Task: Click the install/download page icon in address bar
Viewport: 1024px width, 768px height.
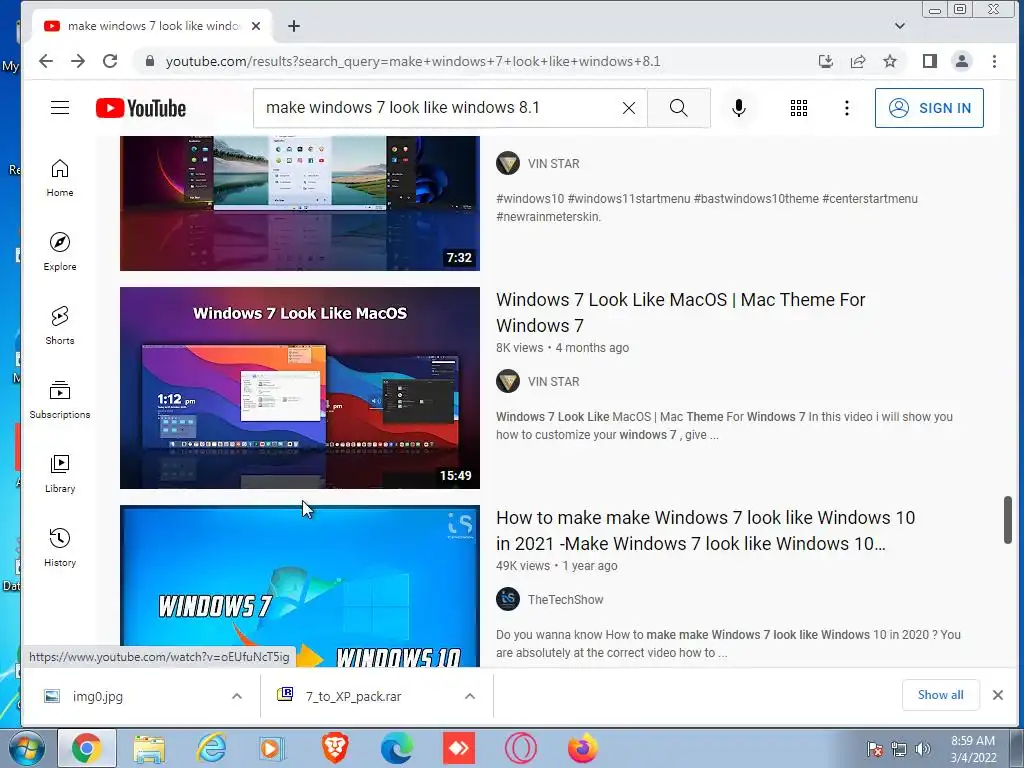Action: [825, 61]
